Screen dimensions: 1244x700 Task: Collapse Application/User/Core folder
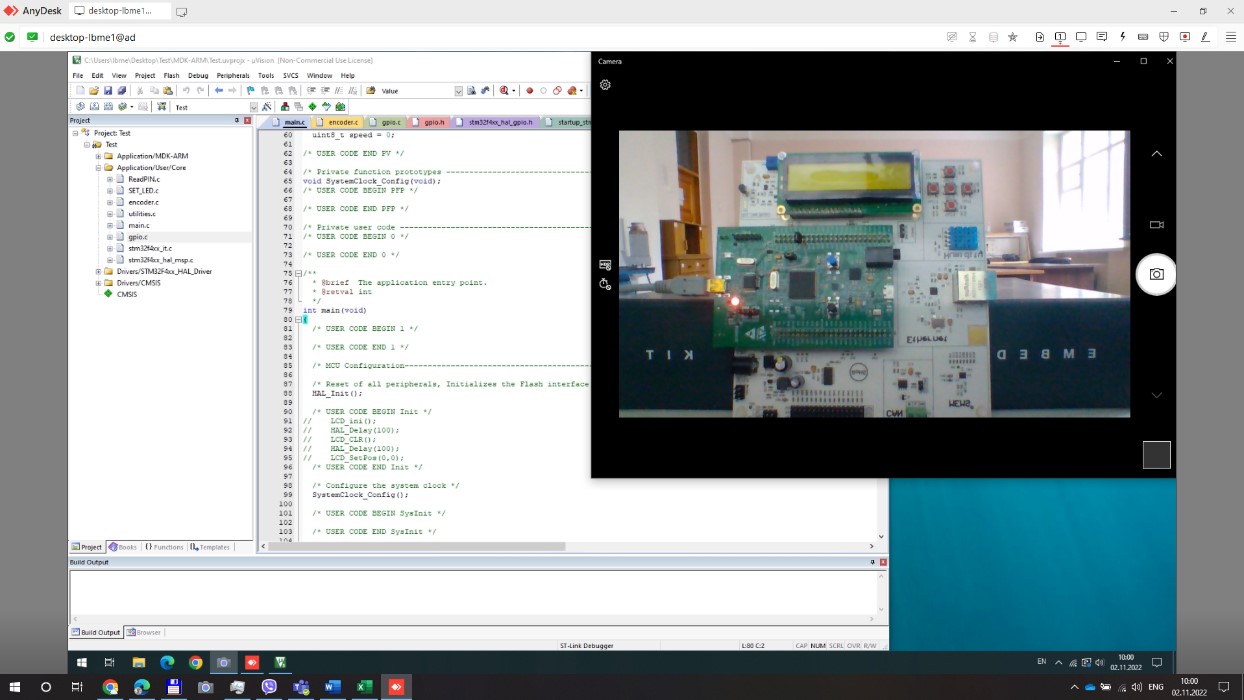tap(98, 168)
